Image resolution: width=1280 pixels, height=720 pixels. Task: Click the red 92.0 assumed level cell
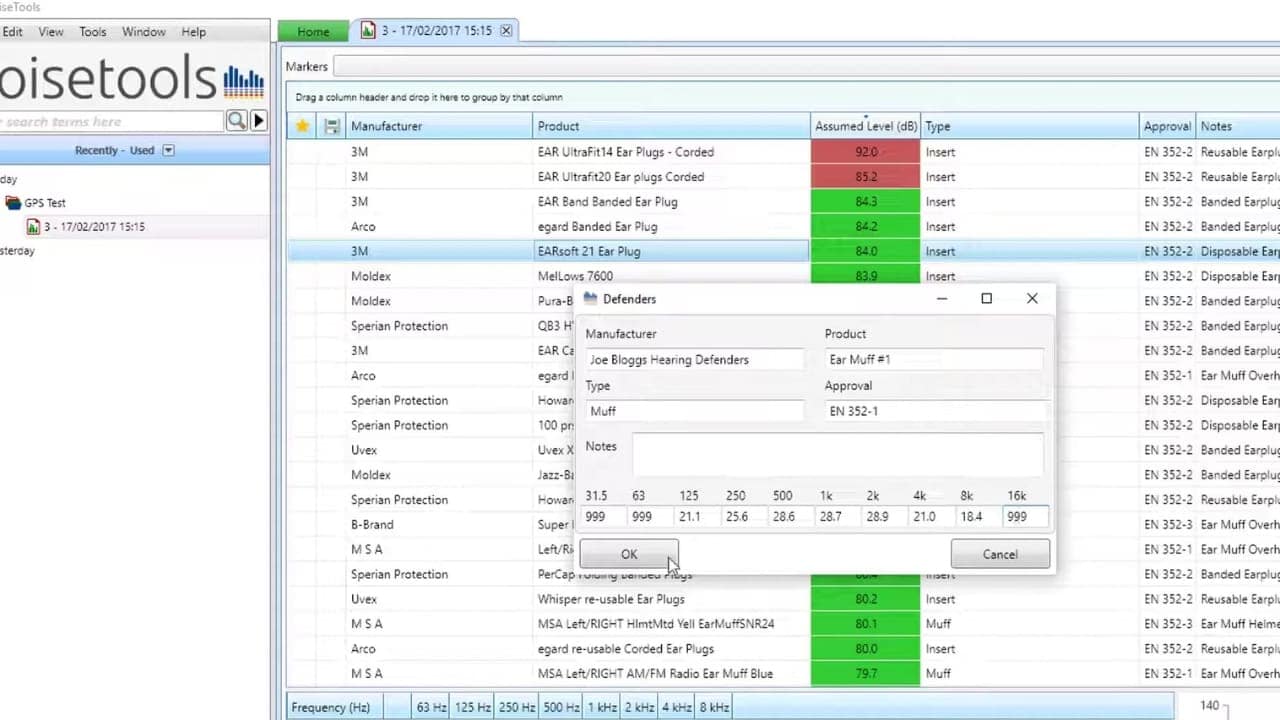[x=866, y=152]
